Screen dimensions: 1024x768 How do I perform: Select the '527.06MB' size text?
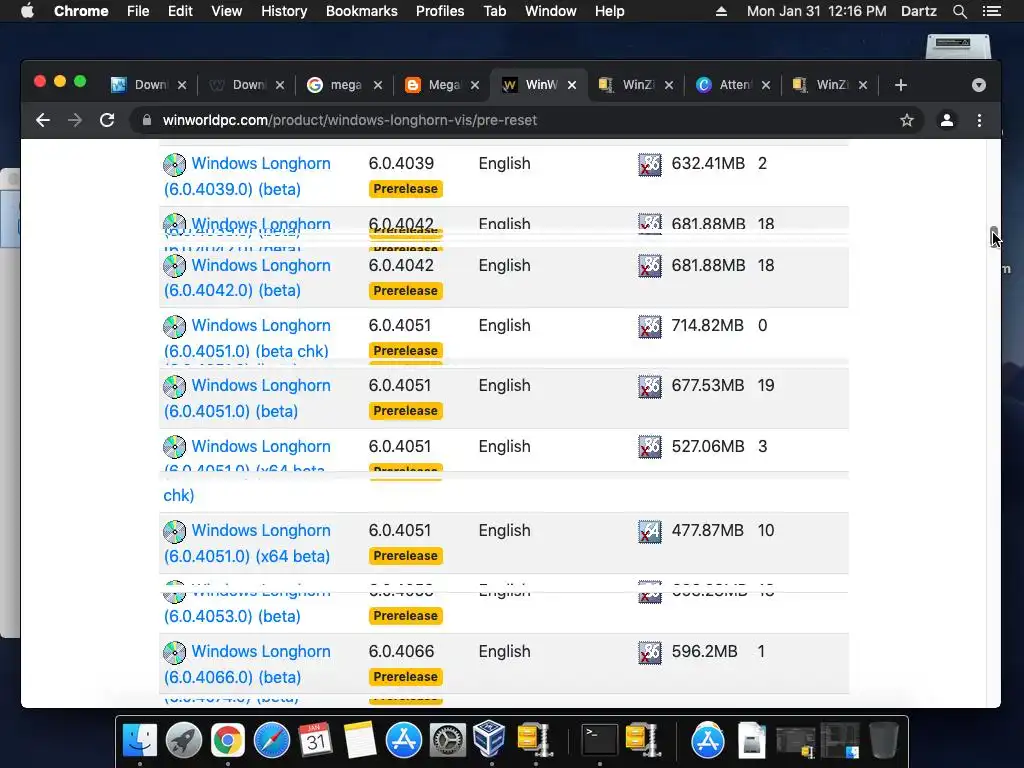708,446
